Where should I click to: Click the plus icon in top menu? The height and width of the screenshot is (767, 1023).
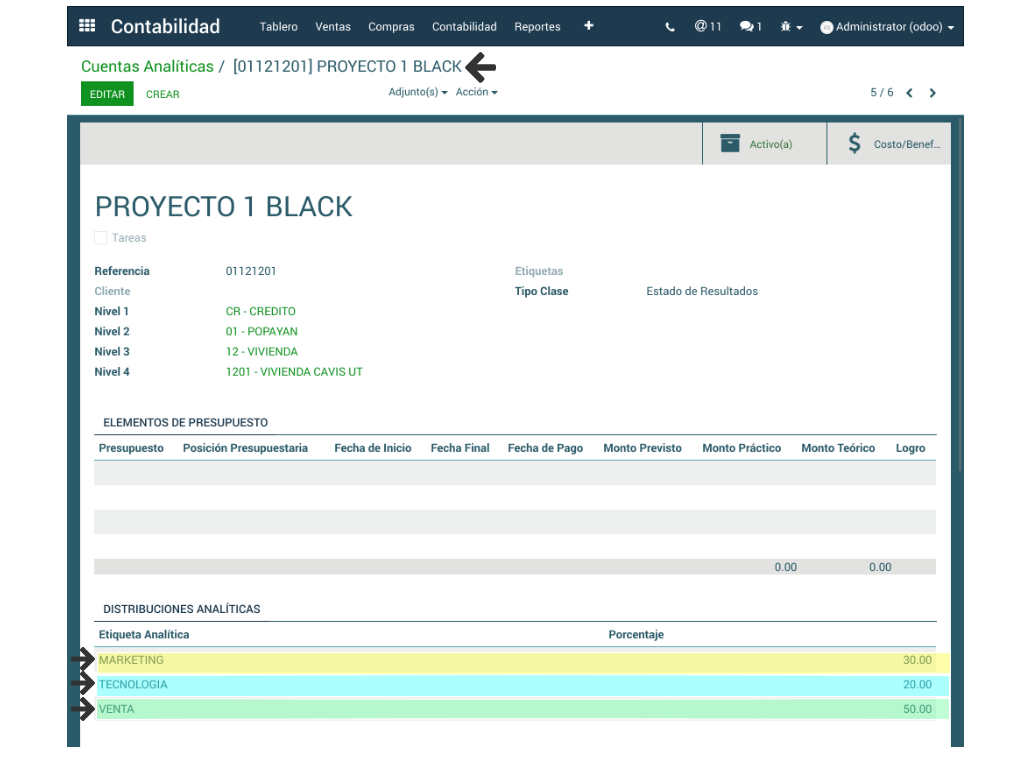pos(588,26)
